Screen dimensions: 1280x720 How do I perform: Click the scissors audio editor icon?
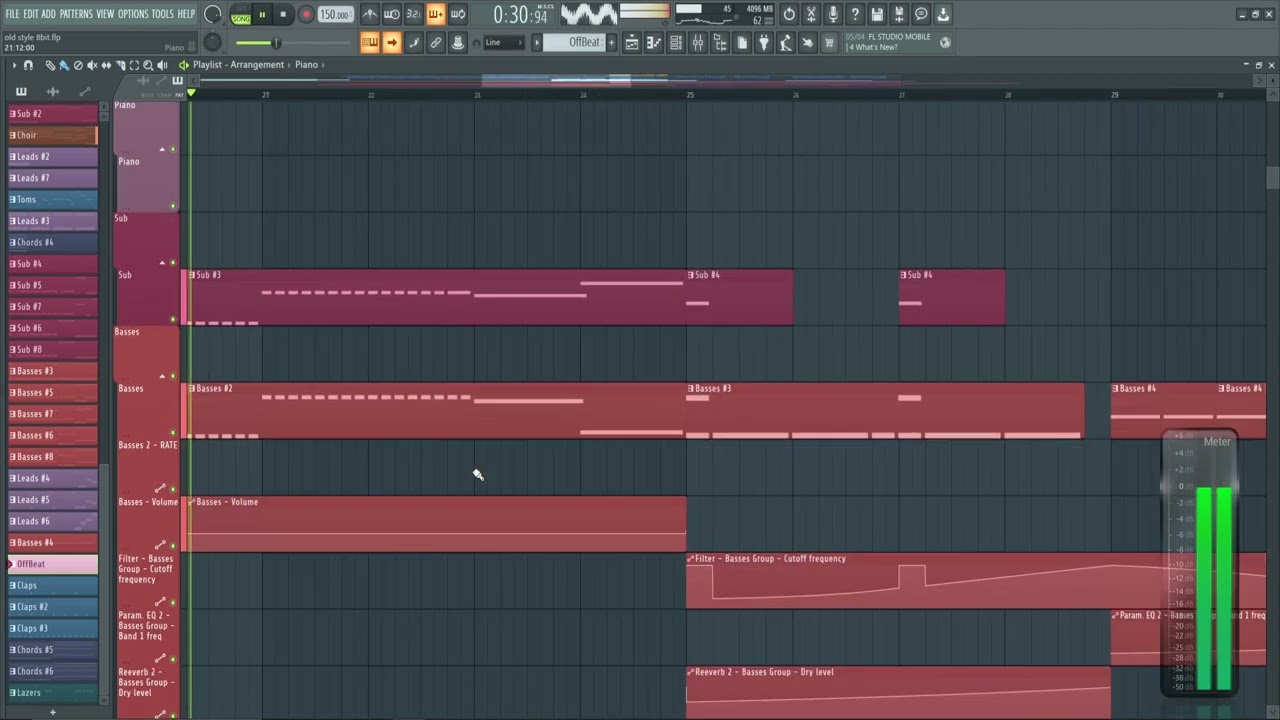(811, 14)
